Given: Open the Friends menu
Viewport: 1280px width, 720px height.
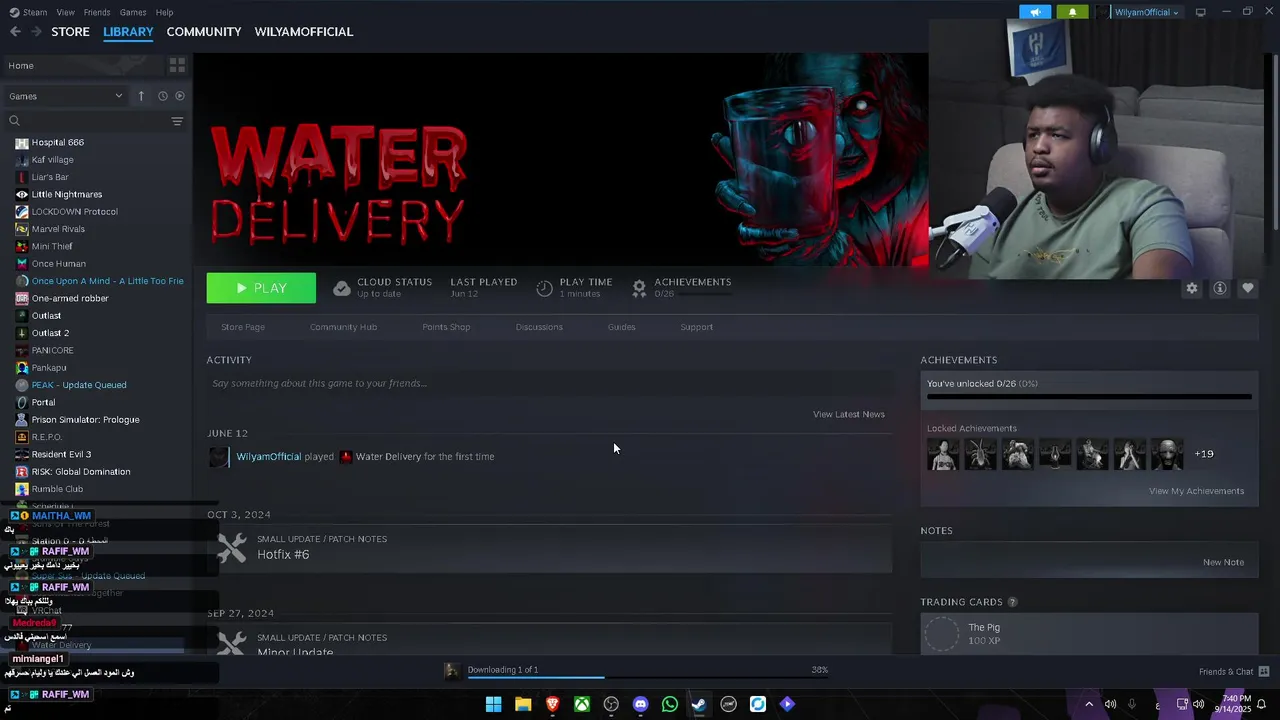Looking at the screenshot, I should point(97,12).
